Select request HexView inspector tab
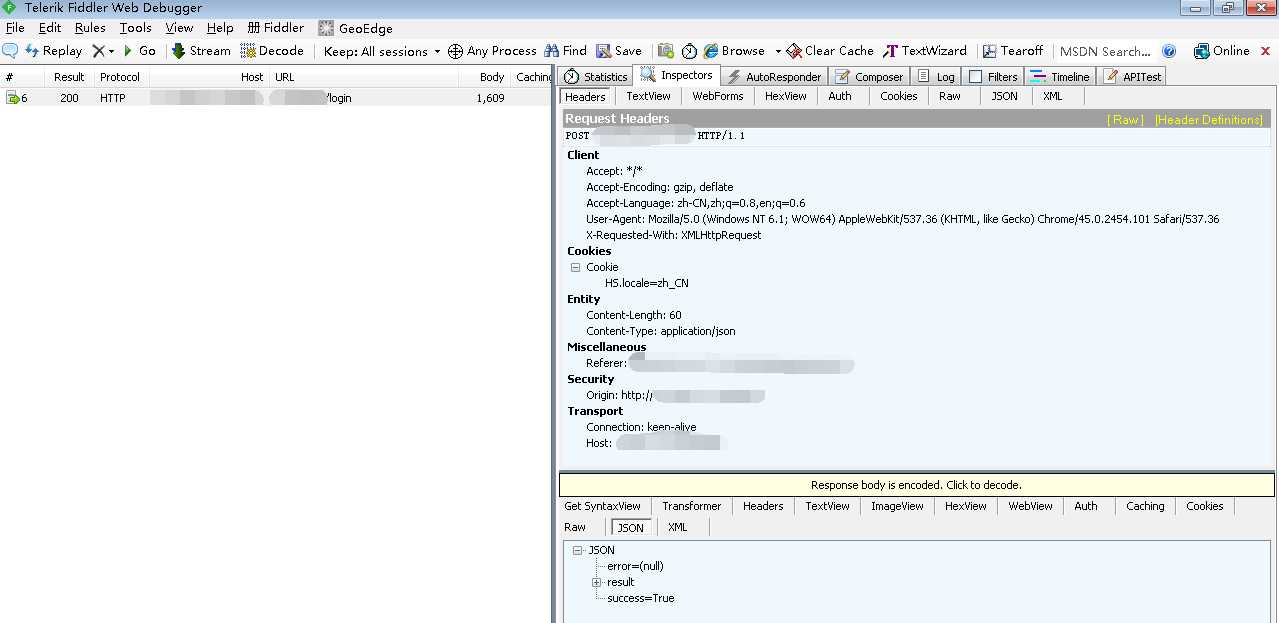 tap(785, 96)
